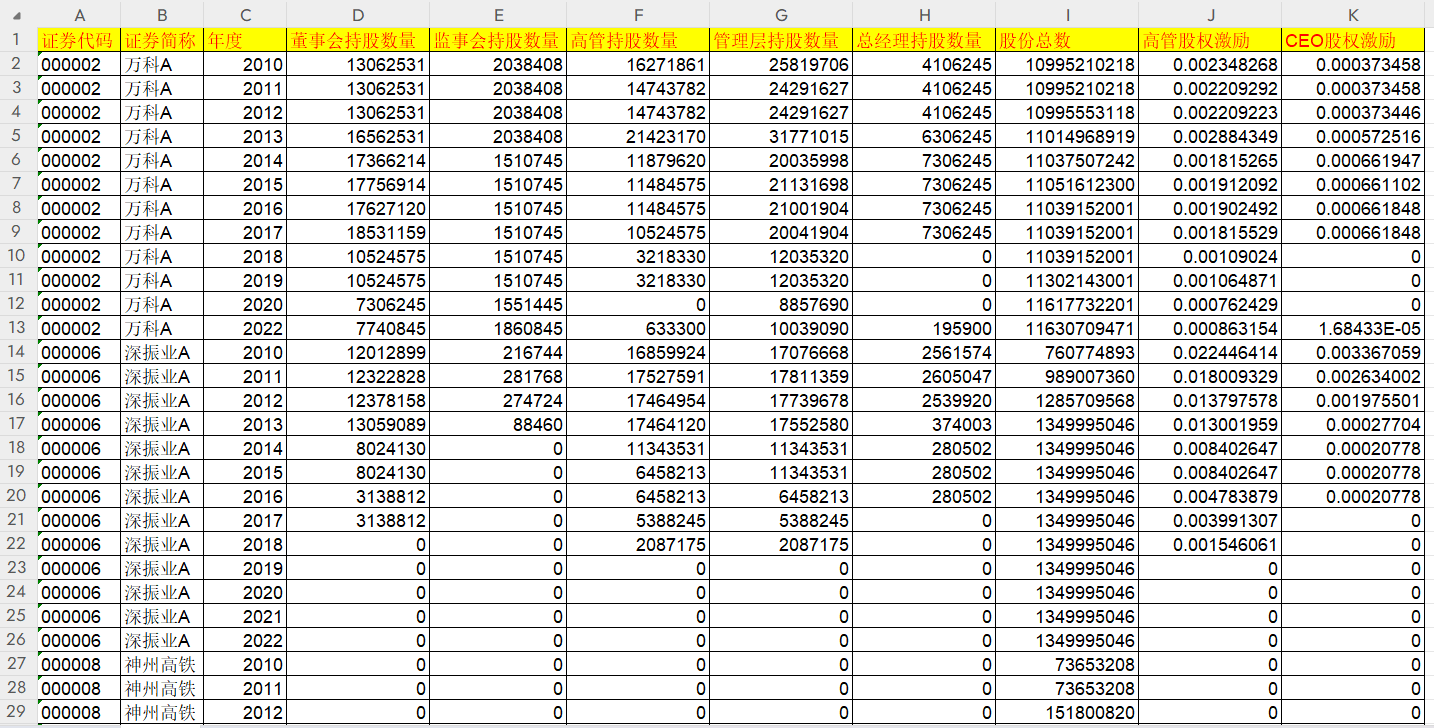Click the 管理层持股数量 header cell

pos(781,40)
